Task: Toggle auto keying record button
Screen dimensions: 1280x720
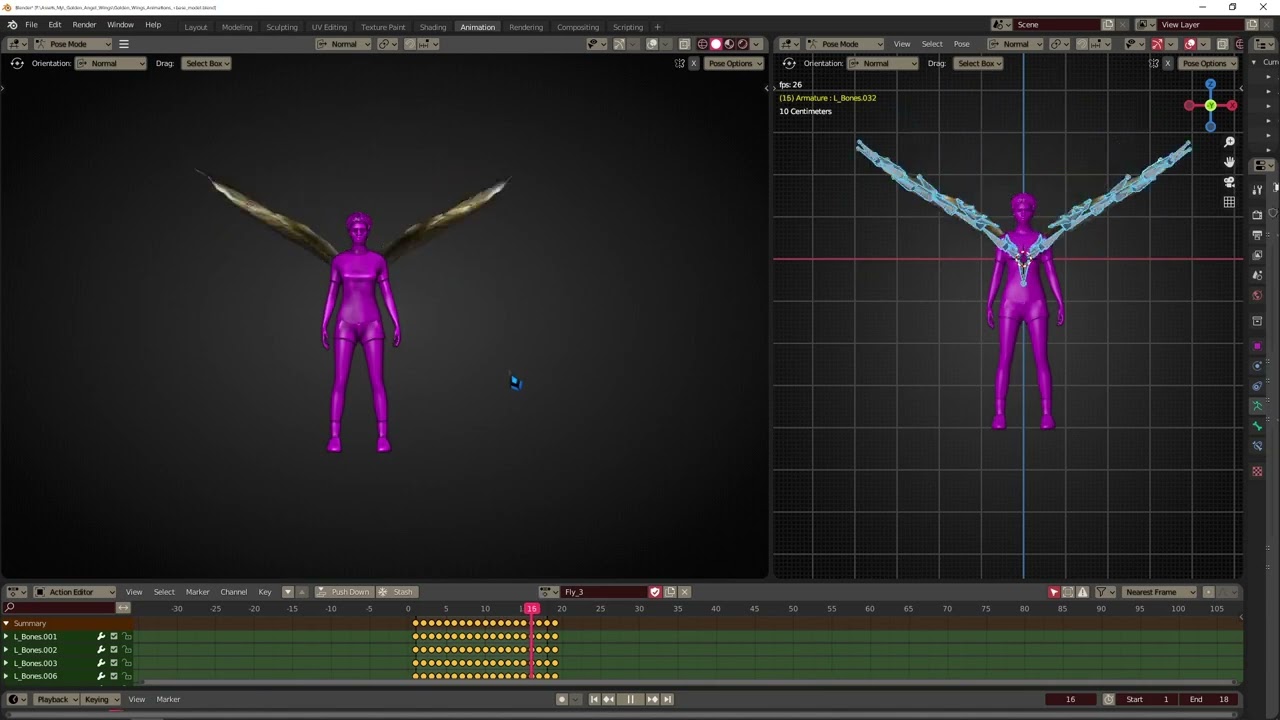Action: point(562,699)
